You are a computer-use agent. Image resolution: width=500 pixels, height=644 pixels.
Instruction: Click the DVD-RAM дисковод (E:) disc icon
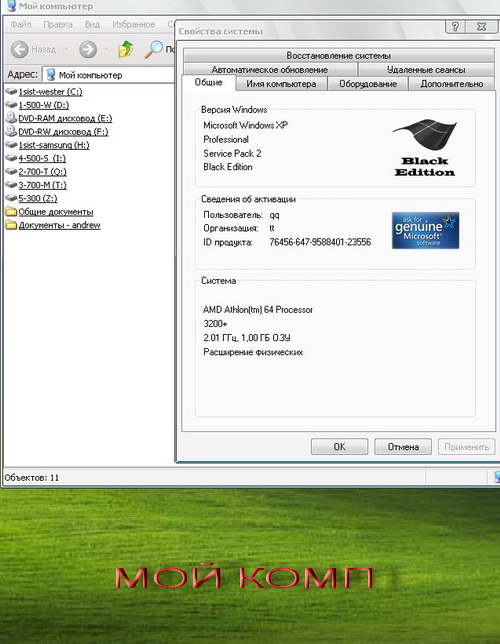point(11,118)
